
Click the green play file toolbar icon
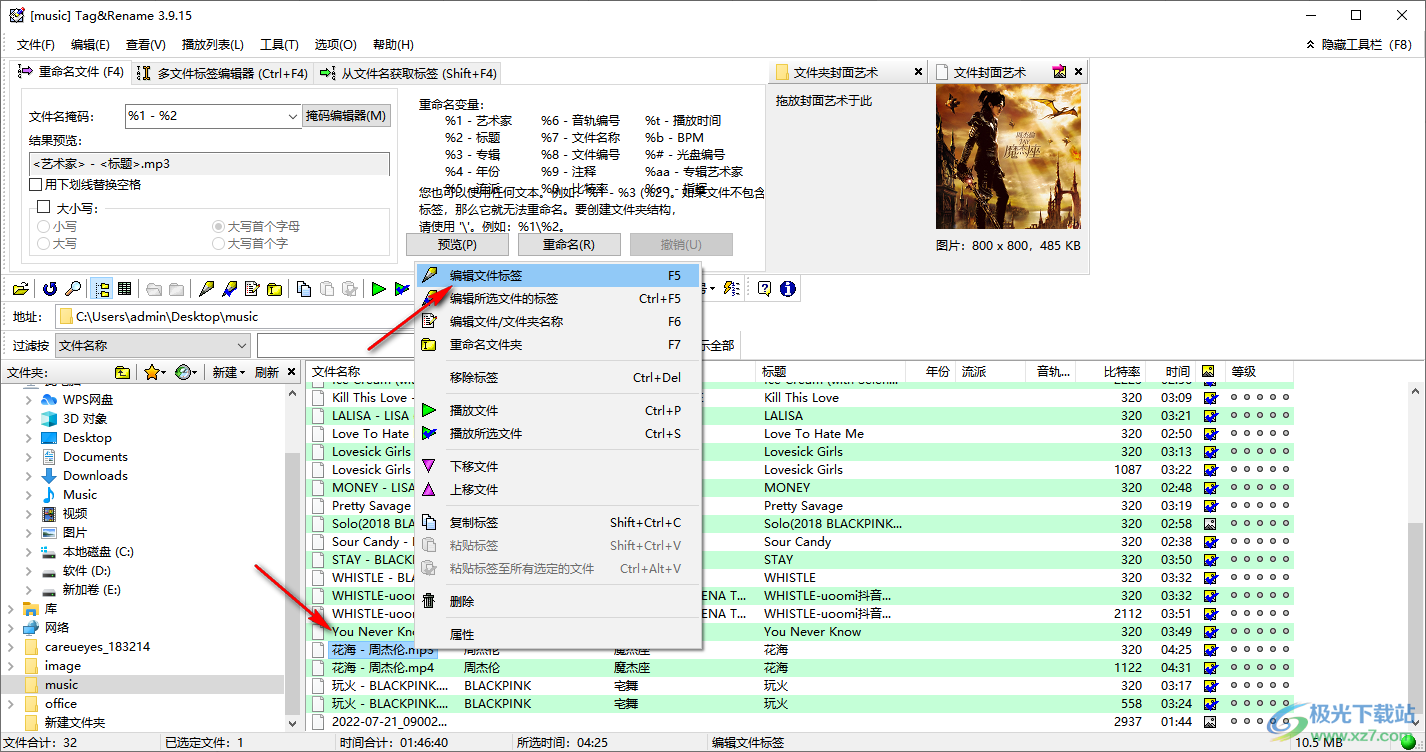tap(378, 288)
